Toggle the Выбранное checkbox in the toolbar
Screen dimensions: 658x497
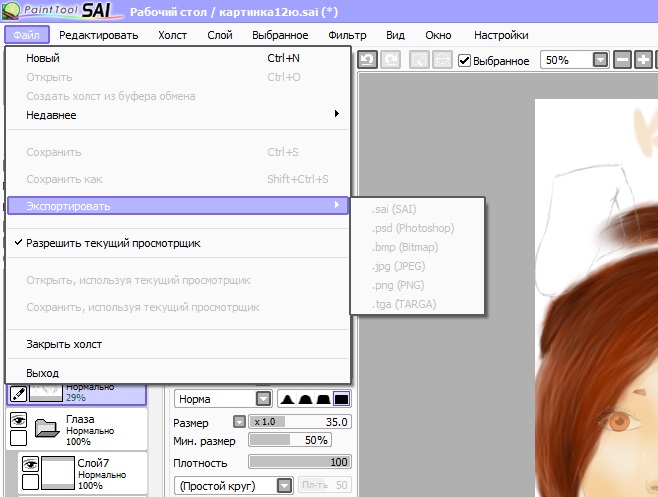464,61
